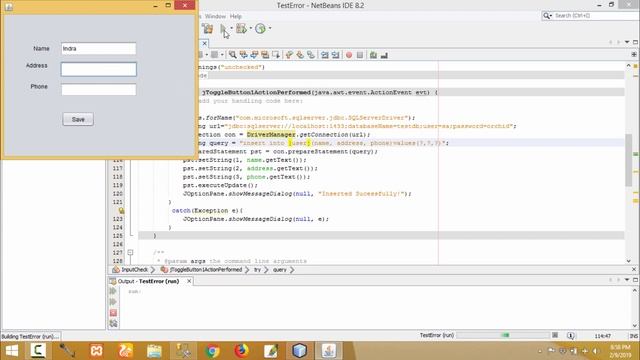Image resolution: width=640 pixels, height=360 pixels.
Task: Click Re-run with Different Parameters output icon
Action: click(113, 302)
